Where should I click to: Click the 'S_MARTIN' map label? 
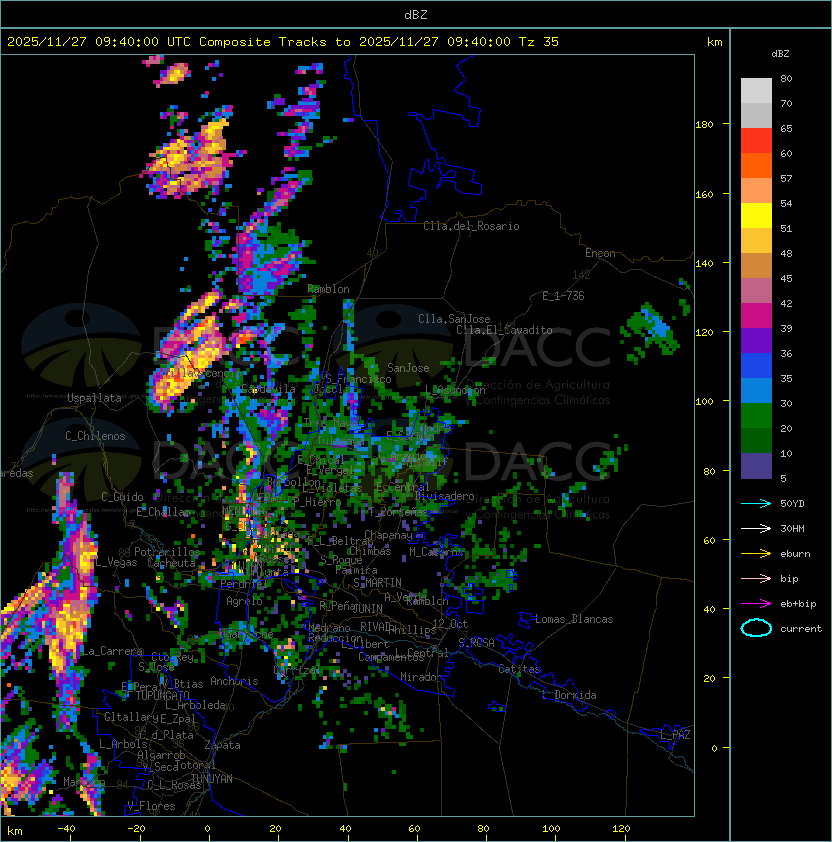377,583
